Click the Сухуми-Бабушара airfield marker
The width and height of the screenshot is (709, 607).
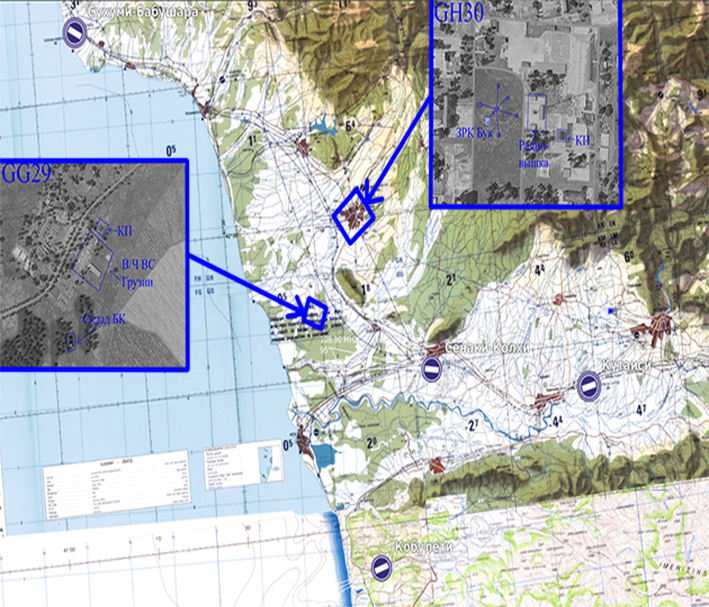pos(75,31)
